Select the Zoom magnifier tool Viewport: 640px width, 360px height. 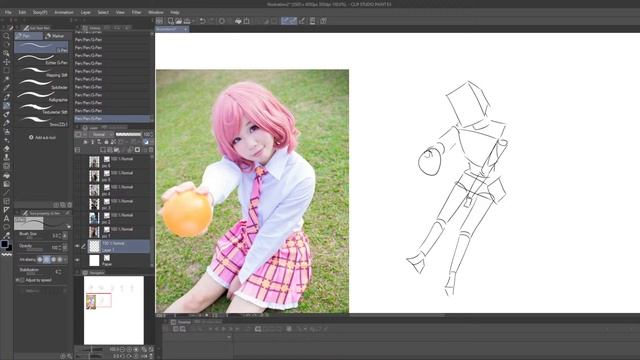(6, 36)
